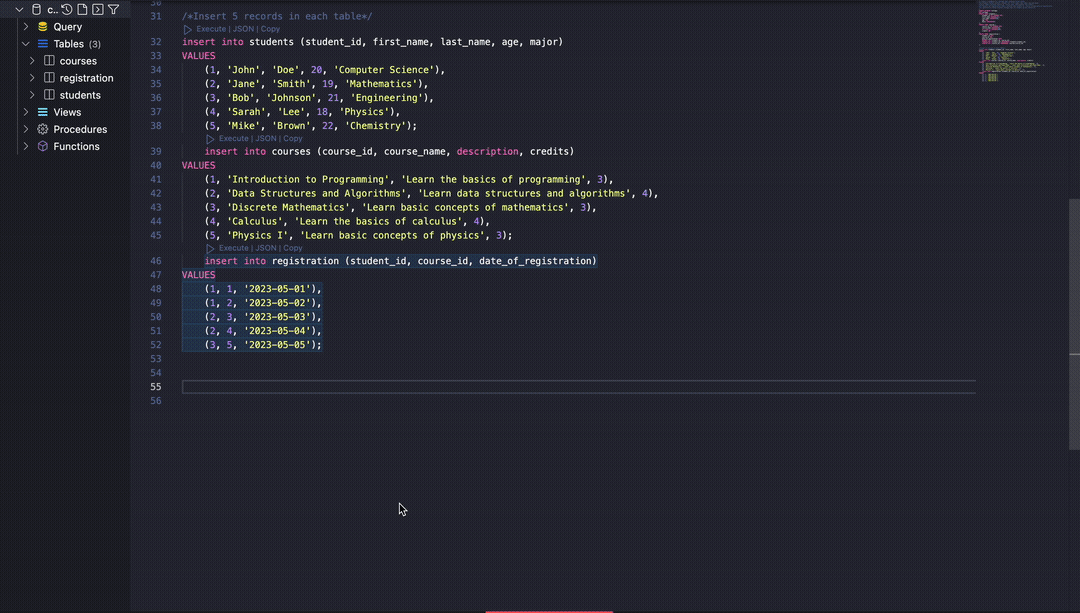Expand the courses table
The image size is (1080, 613).
[32, 61]
